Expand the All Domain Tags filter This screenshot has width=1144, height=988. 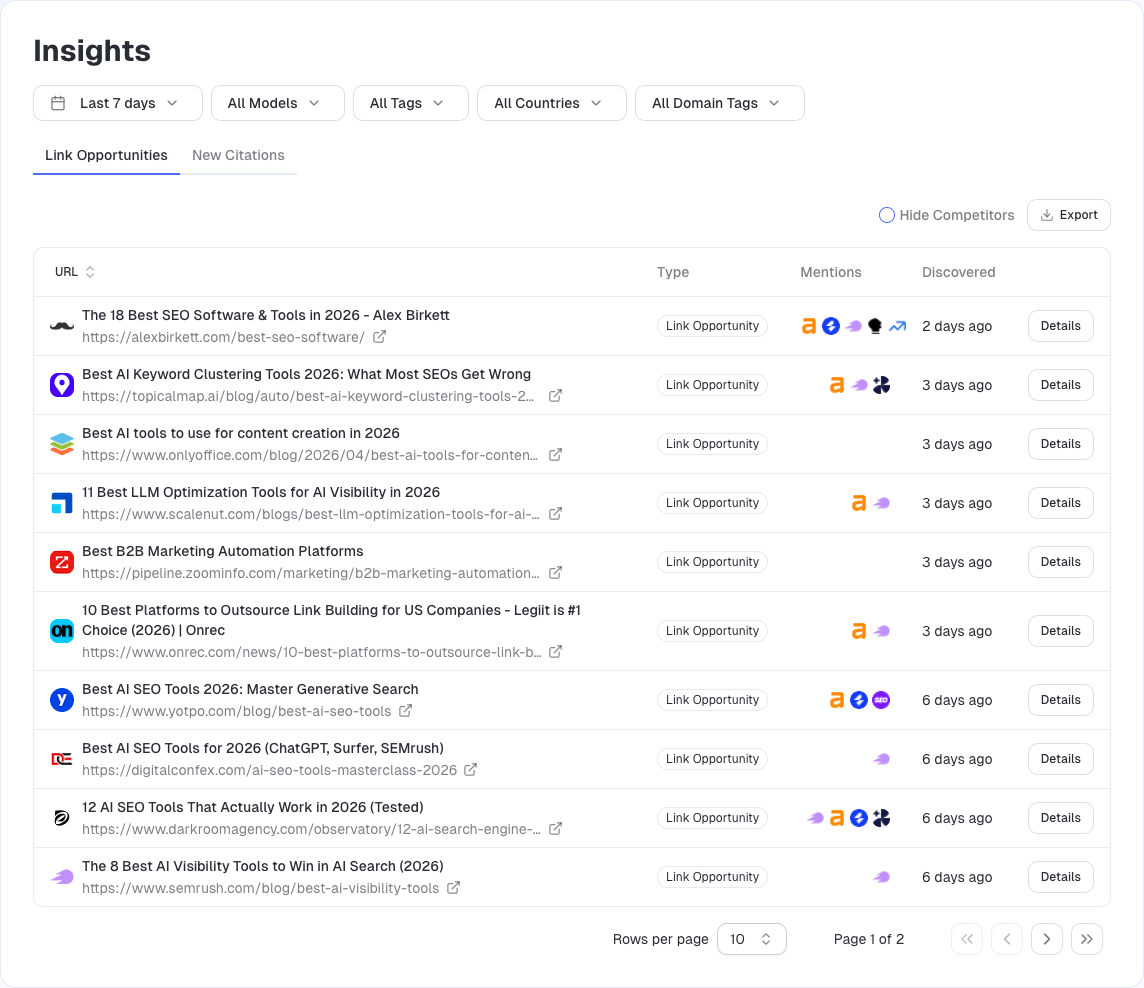coord(719,103)
